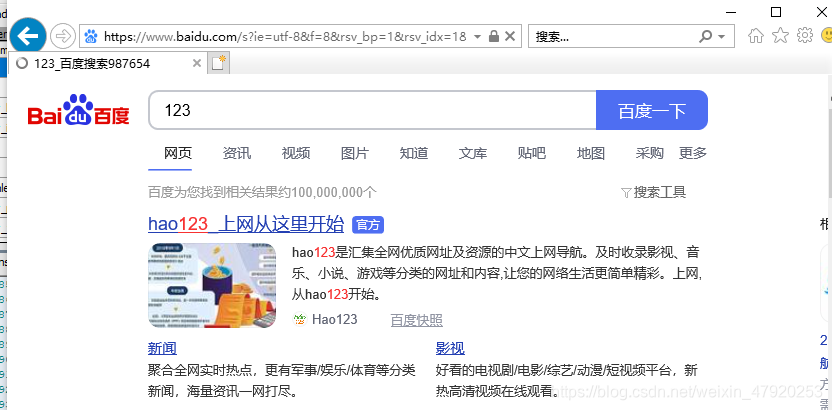Open Favorites star icon
The width and height of the screenshot is (832, 410).
pos(780,36)
